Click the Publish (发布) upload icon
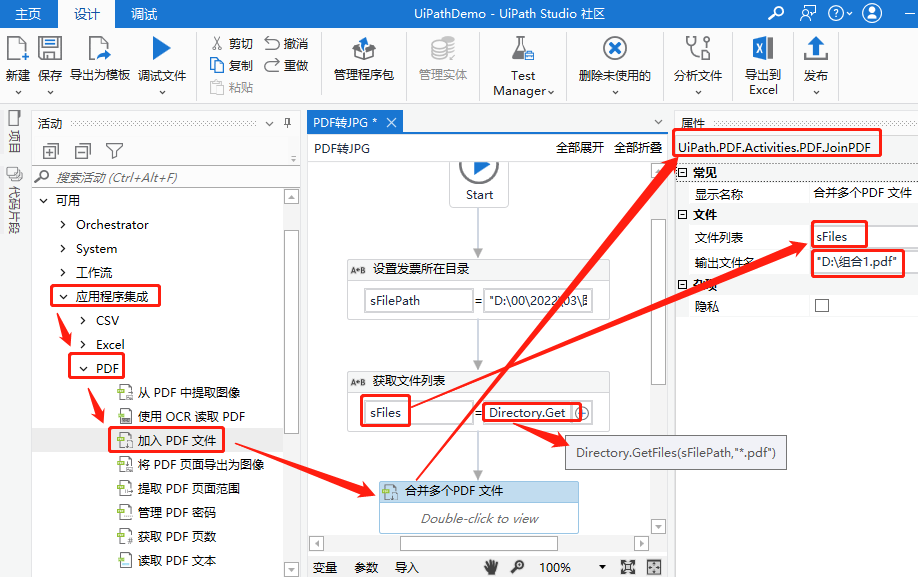The width and height of the screenshot is (918, 577). (816, 49)
